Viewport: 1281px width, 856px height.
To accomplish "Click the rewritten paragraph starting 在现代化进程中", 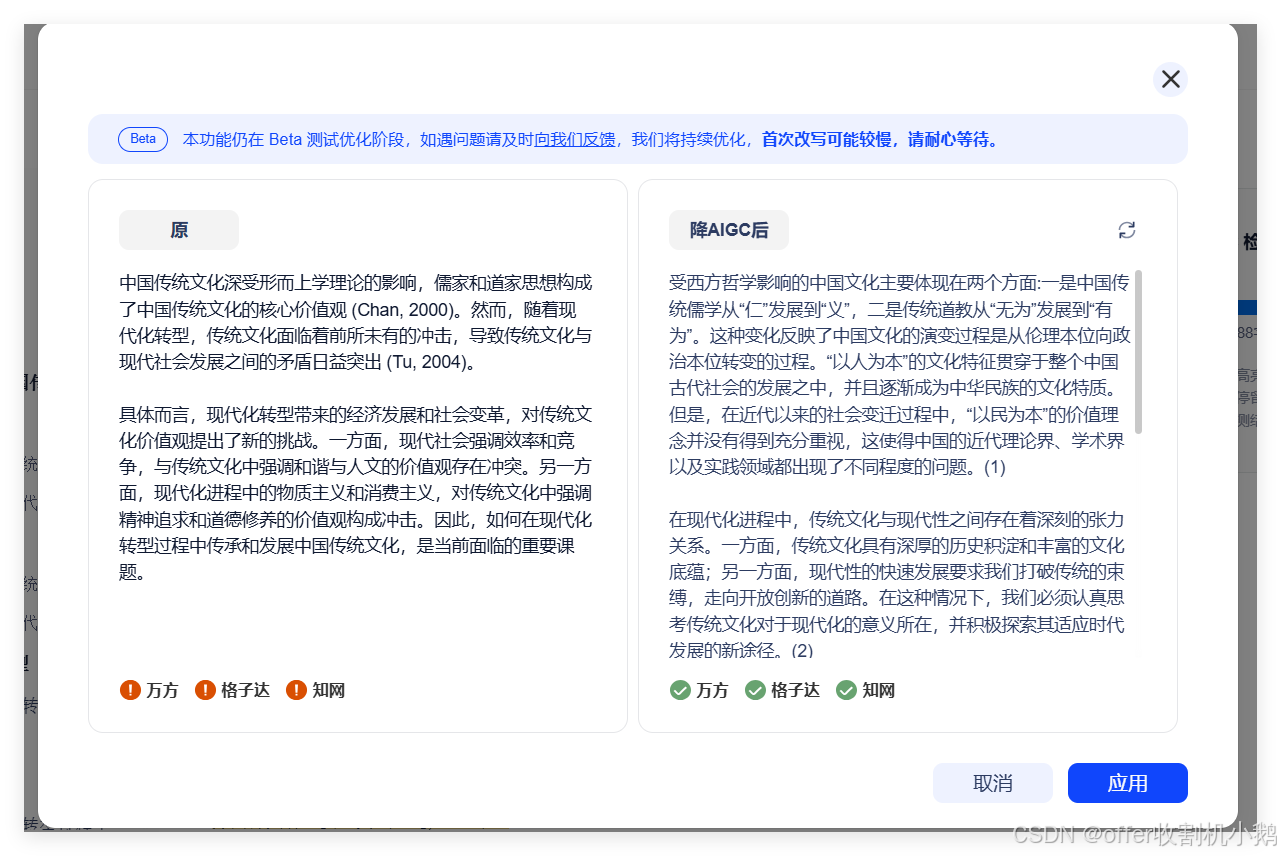I will pyautogui.click(x=898, y=585).
